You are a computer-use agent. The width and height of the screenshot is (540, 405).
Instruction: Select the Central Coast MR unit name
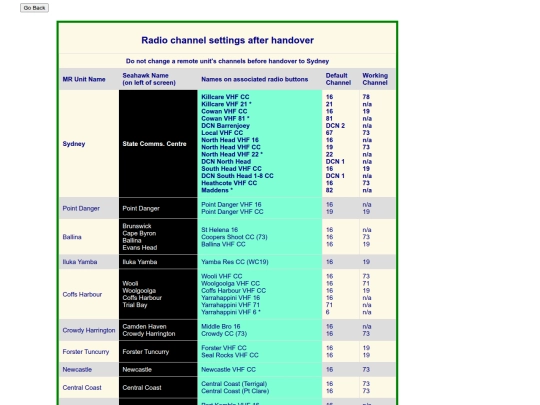coord(82,388)
